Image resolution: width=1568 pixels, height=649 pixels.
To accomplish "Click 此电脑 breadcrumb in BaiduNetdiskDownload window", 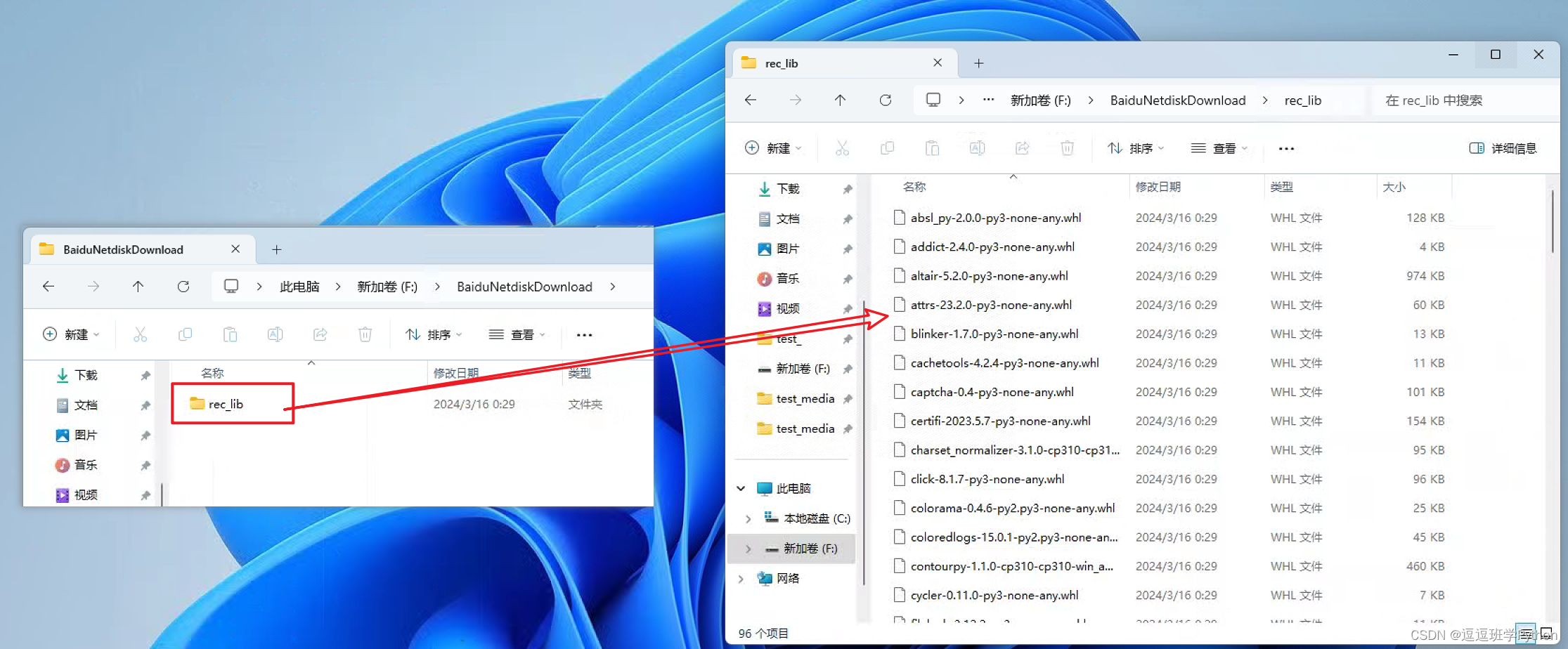I will (299, 287).
